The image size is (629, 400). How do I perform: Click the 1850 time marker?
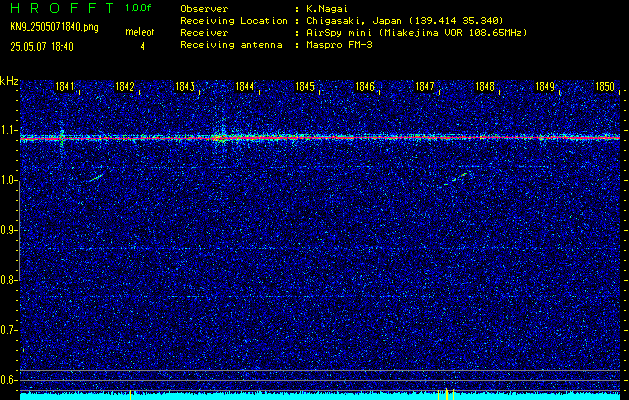(x=605, y=87)
